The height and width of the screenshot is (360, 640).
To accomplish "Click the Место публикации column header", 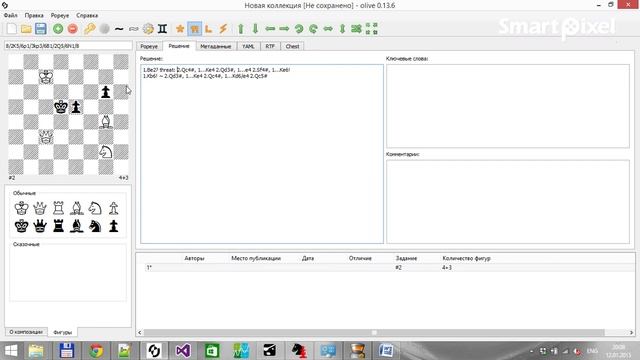I will click(x=256, y=258).
